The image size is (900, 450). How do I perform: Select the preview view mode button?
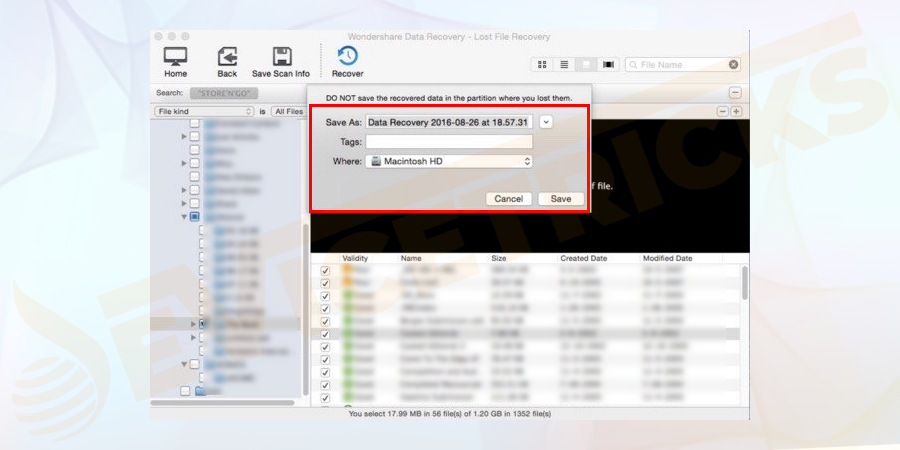tap(585, 65)
